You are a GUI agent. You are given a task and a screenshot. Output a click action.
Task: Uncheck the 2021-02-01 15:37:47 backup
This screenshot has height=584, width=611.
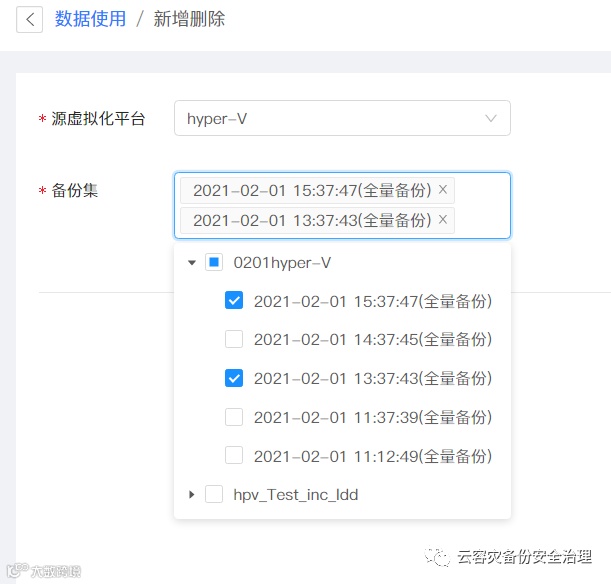[x=234, y=300]
